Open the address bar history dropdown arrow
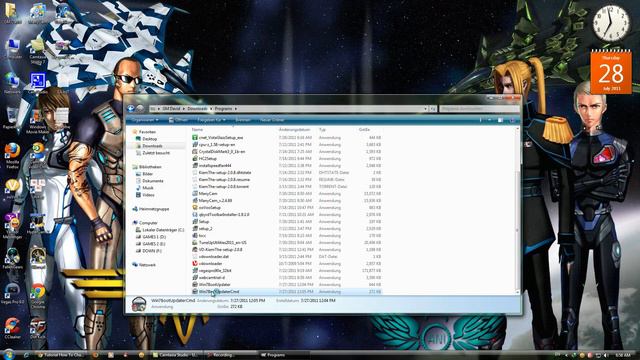Viewport: 640px width, 360px height. (x=425, y=109)
